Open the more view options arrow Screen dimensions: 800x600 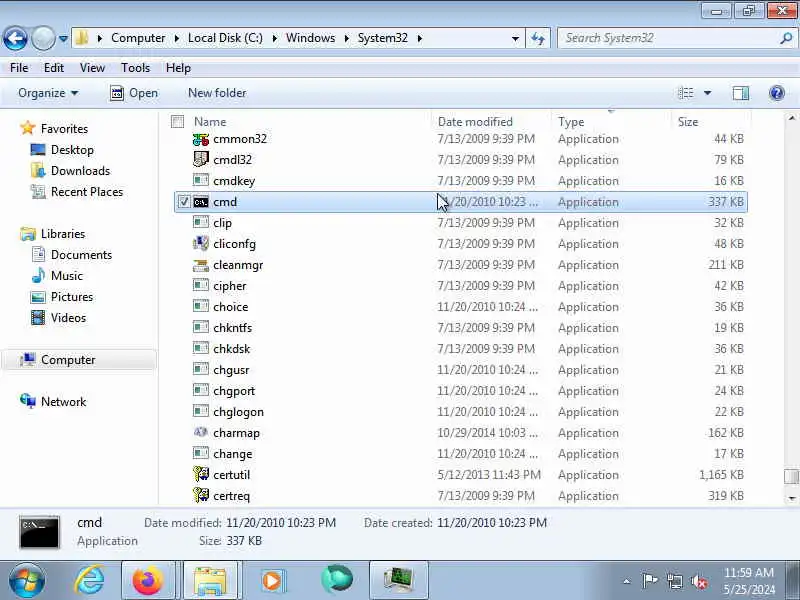click(x=707, y=93)
